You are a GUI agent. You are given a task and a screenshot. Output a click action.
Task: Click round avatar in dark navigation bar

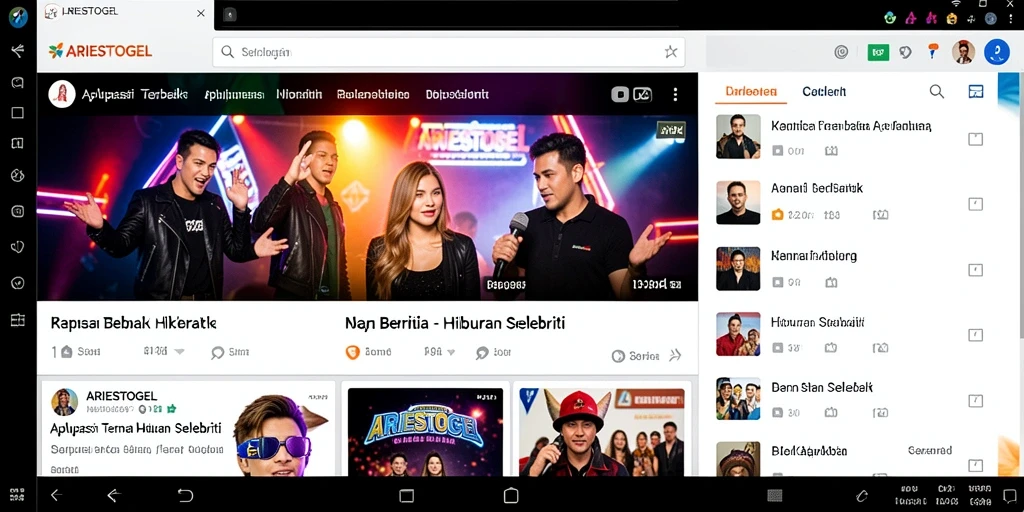[62, 95]
